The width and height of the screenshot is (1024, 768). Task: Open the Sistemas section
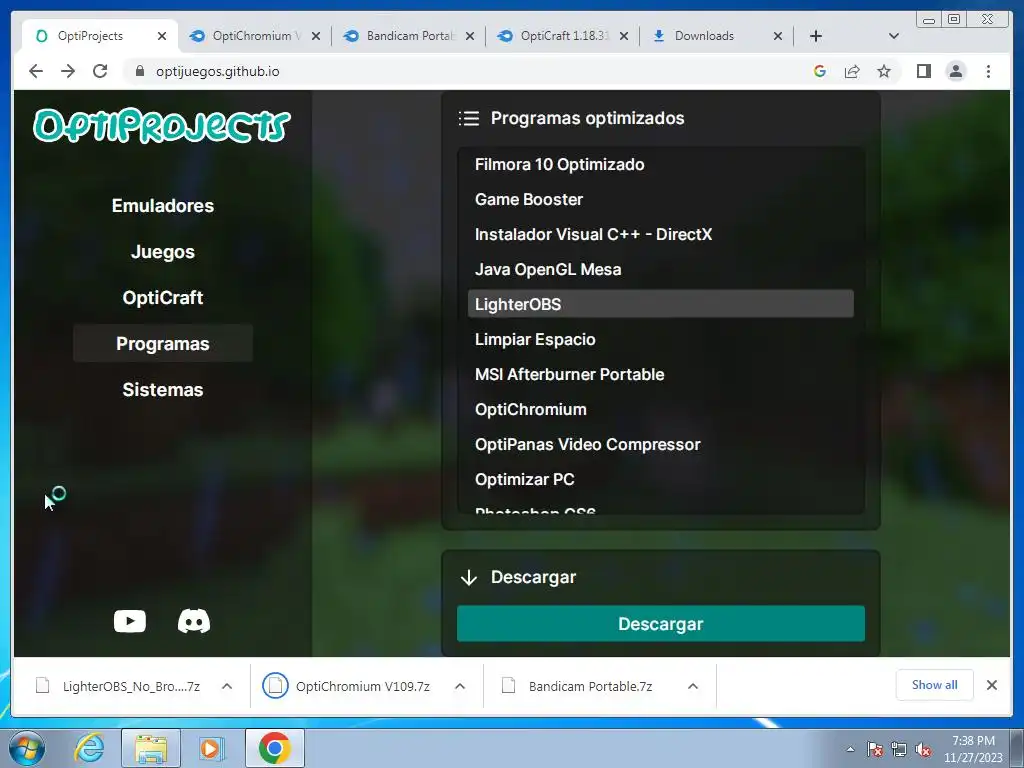click(163, 390)
